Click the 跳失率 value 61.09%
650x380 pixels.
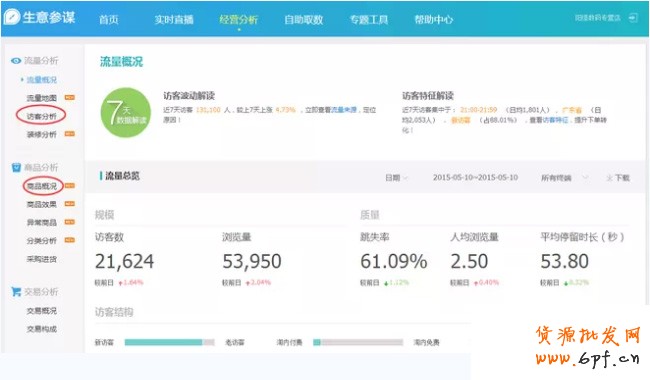(x=393, y=261)
